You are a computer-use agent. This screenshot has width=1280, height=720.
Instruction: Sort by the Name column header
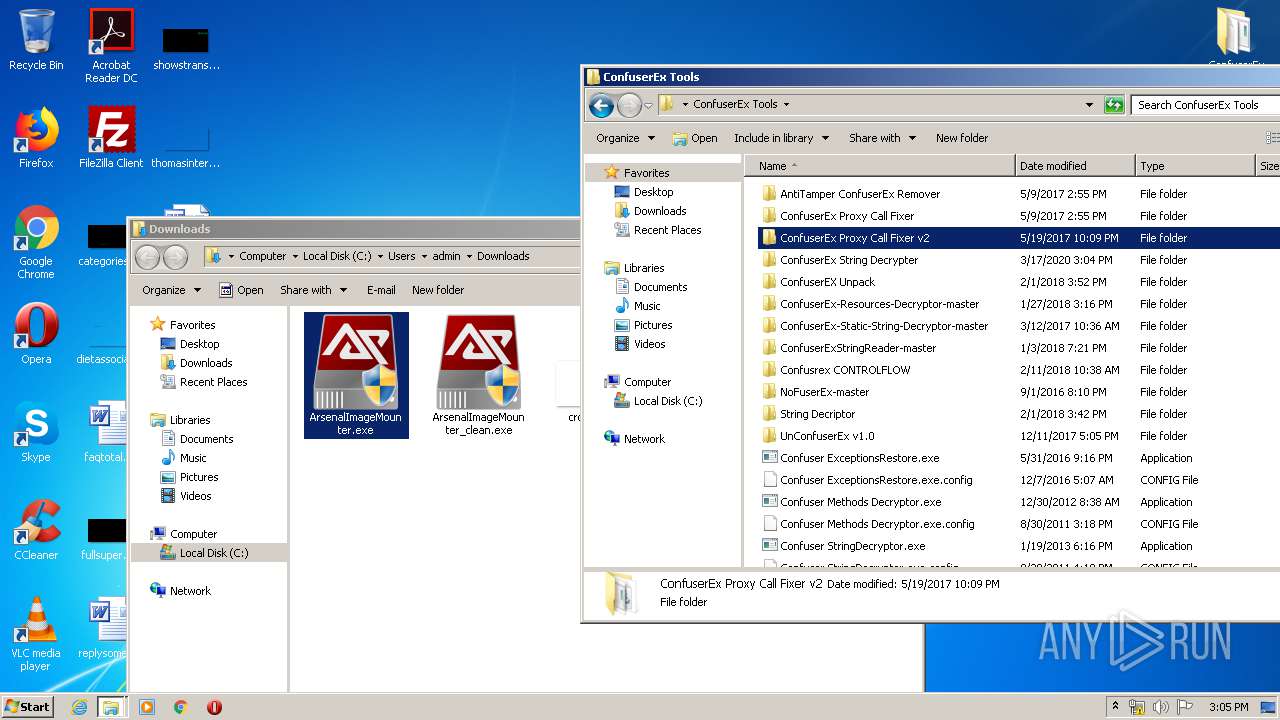pos(880,166)
